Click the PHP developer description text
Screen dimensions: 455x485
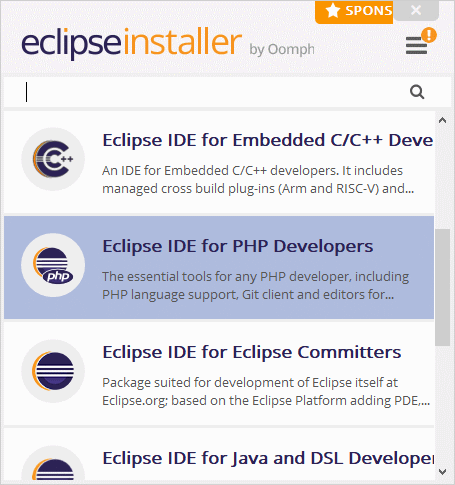coord(255,286)
